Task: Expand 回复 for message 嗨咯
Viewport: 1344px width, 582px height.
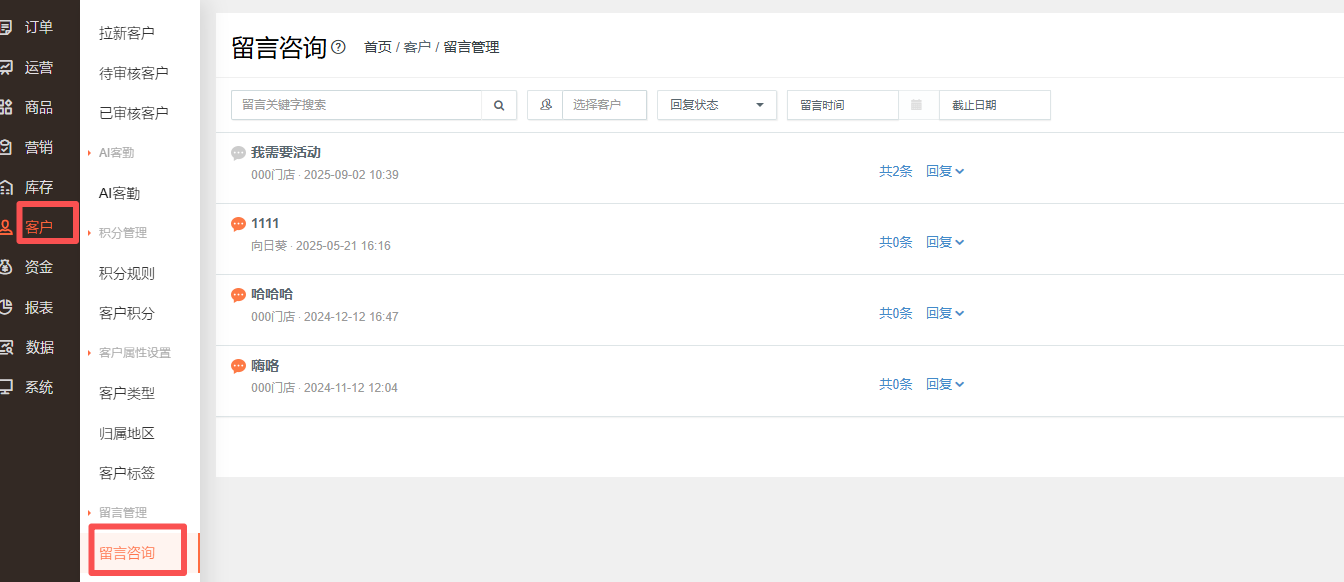Action: pyautogui.click(x=945, y=384)
